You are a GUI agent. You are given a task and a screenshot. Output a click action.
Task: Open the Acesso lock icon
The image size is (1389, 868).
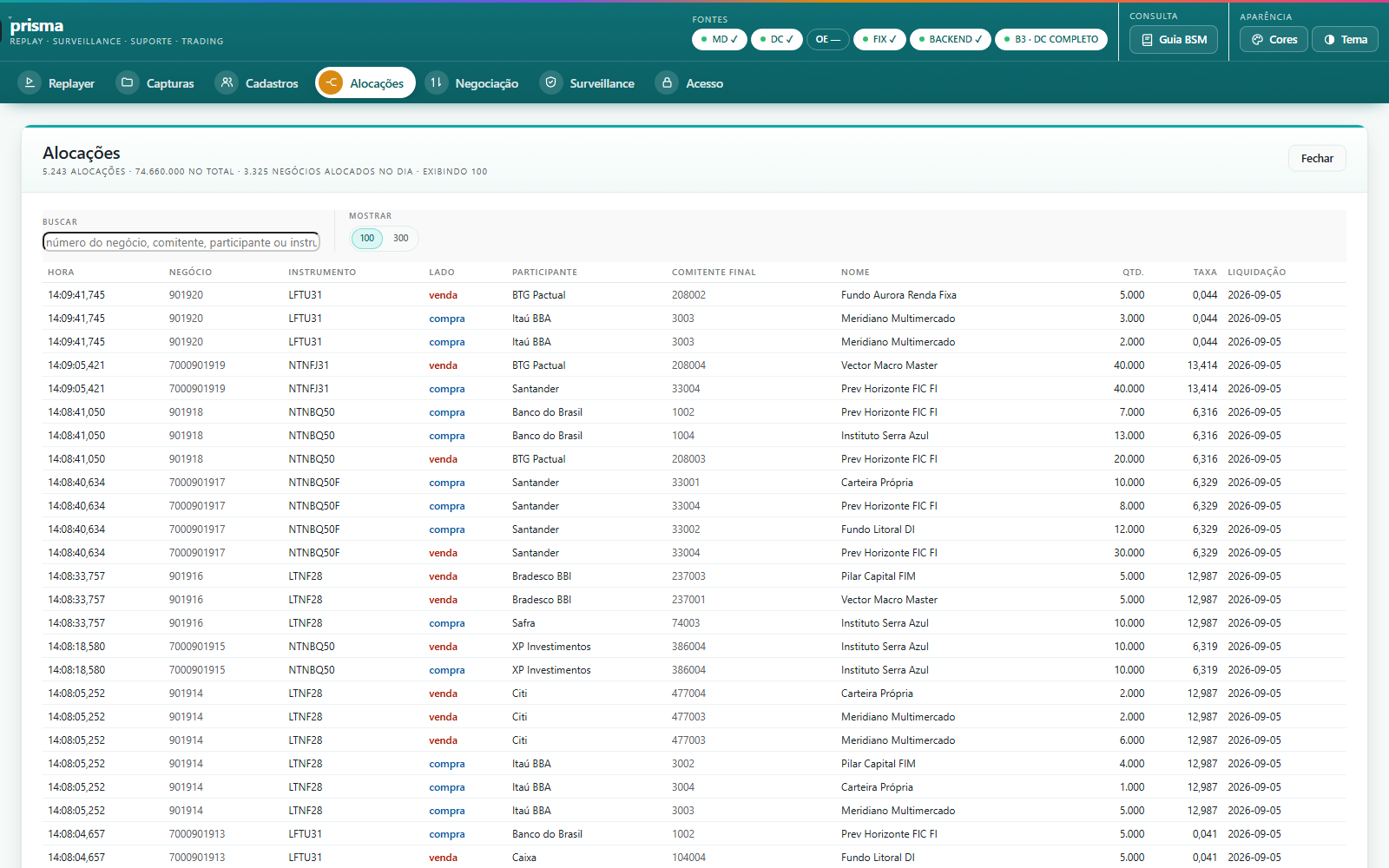tap(667, 82)
